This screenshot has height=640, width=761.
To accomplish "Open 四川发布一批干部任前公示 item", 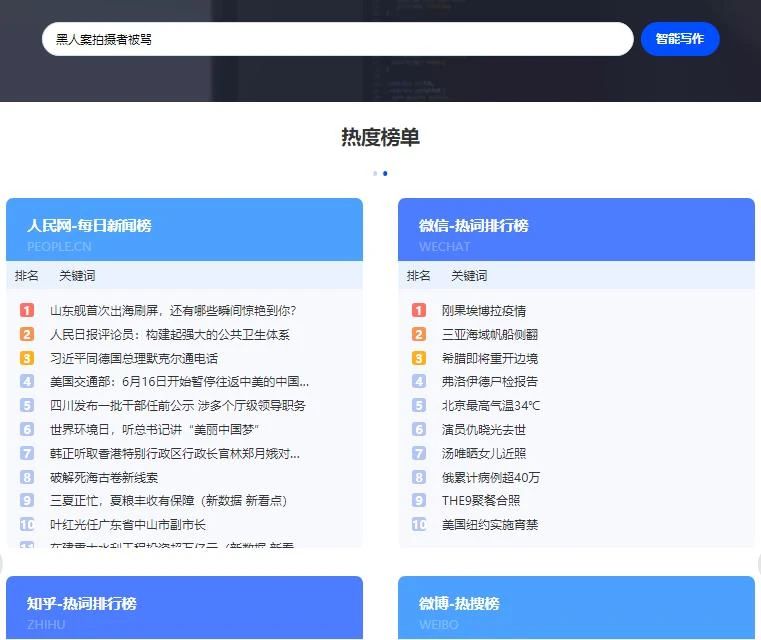I will click(178, 406).
